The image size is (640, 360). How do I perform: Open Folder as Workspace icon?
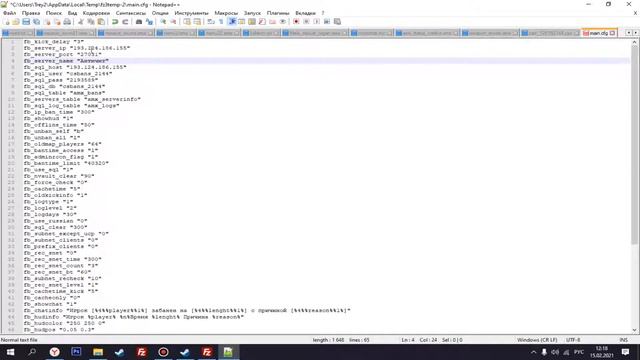pyautogui.click(x=272, y=22)
